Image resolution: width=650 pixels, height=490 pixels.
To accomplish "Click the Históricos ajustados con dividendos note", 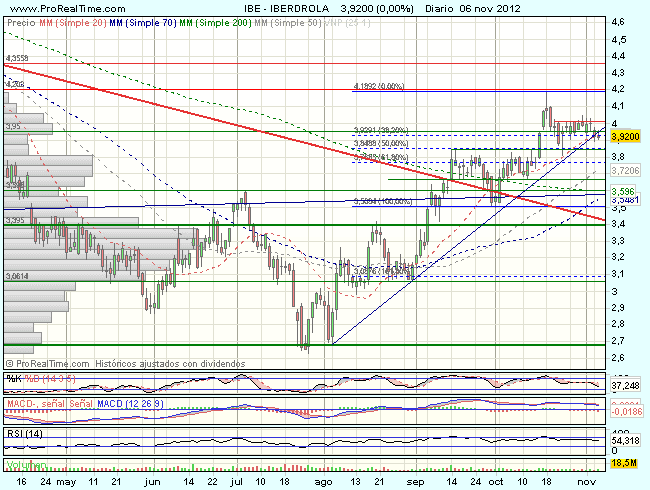I will [x=170, y=364].
